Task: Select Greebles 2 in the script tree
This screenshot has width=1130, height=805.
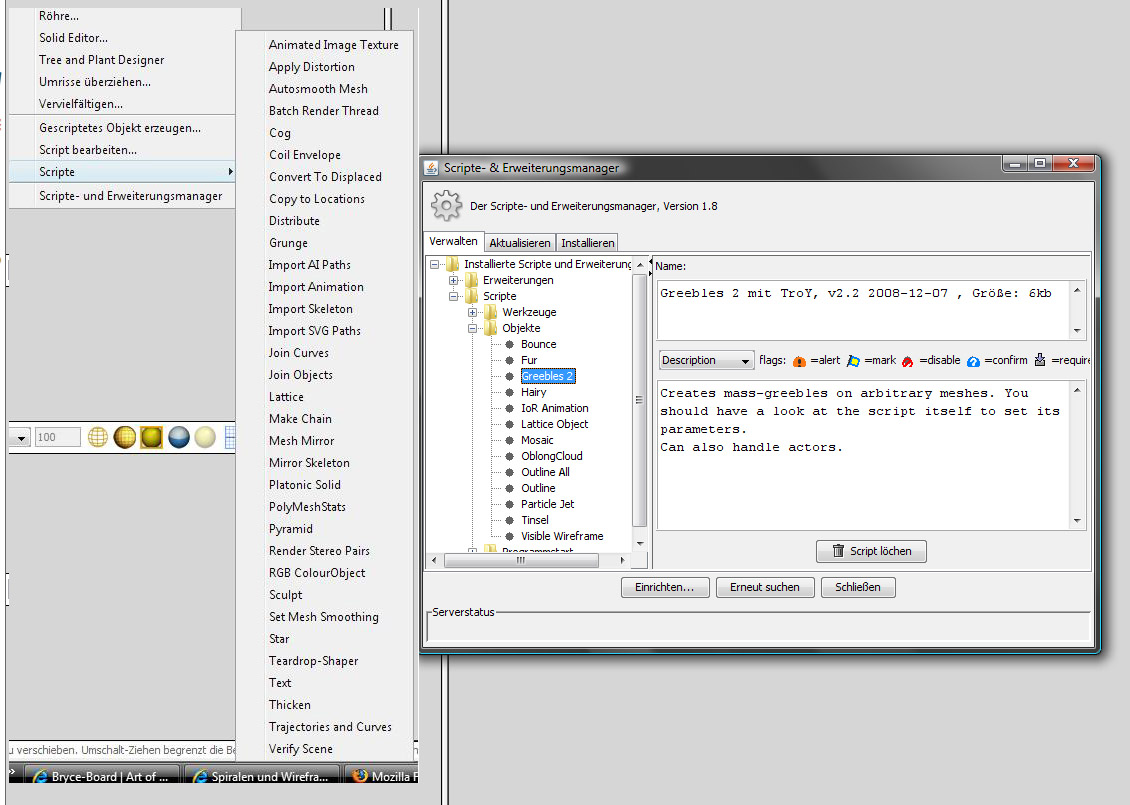Action: [x=547, y=376]
